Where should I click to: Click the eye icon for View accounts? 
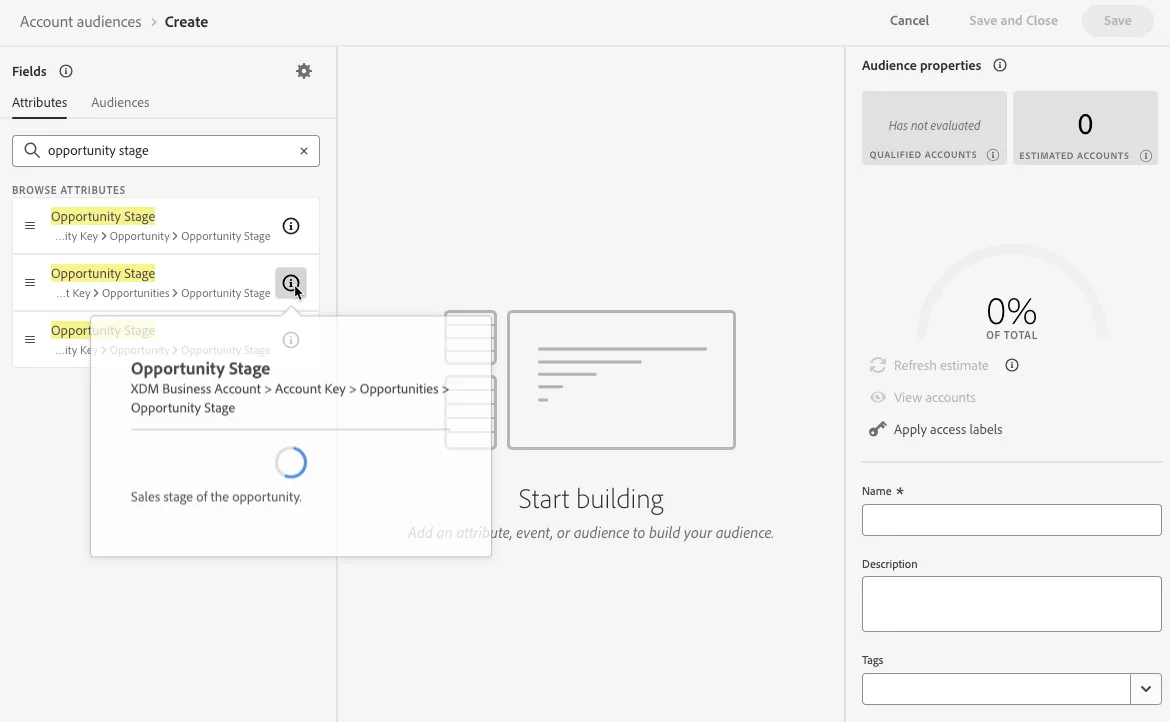coord(878,398)
